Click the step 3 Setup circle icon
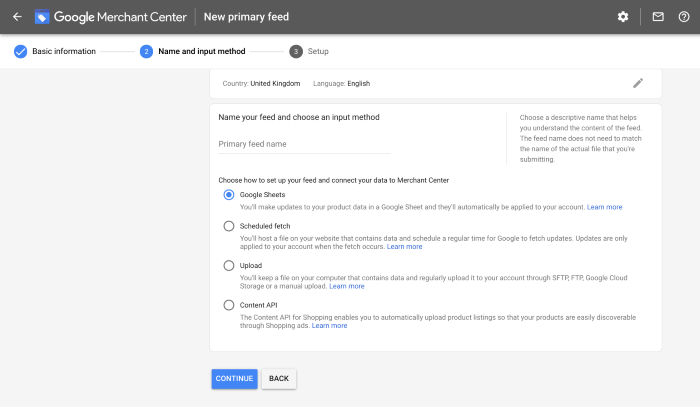Image resolution: width=700 pixels, height=407 pixels. click(296, 51)
